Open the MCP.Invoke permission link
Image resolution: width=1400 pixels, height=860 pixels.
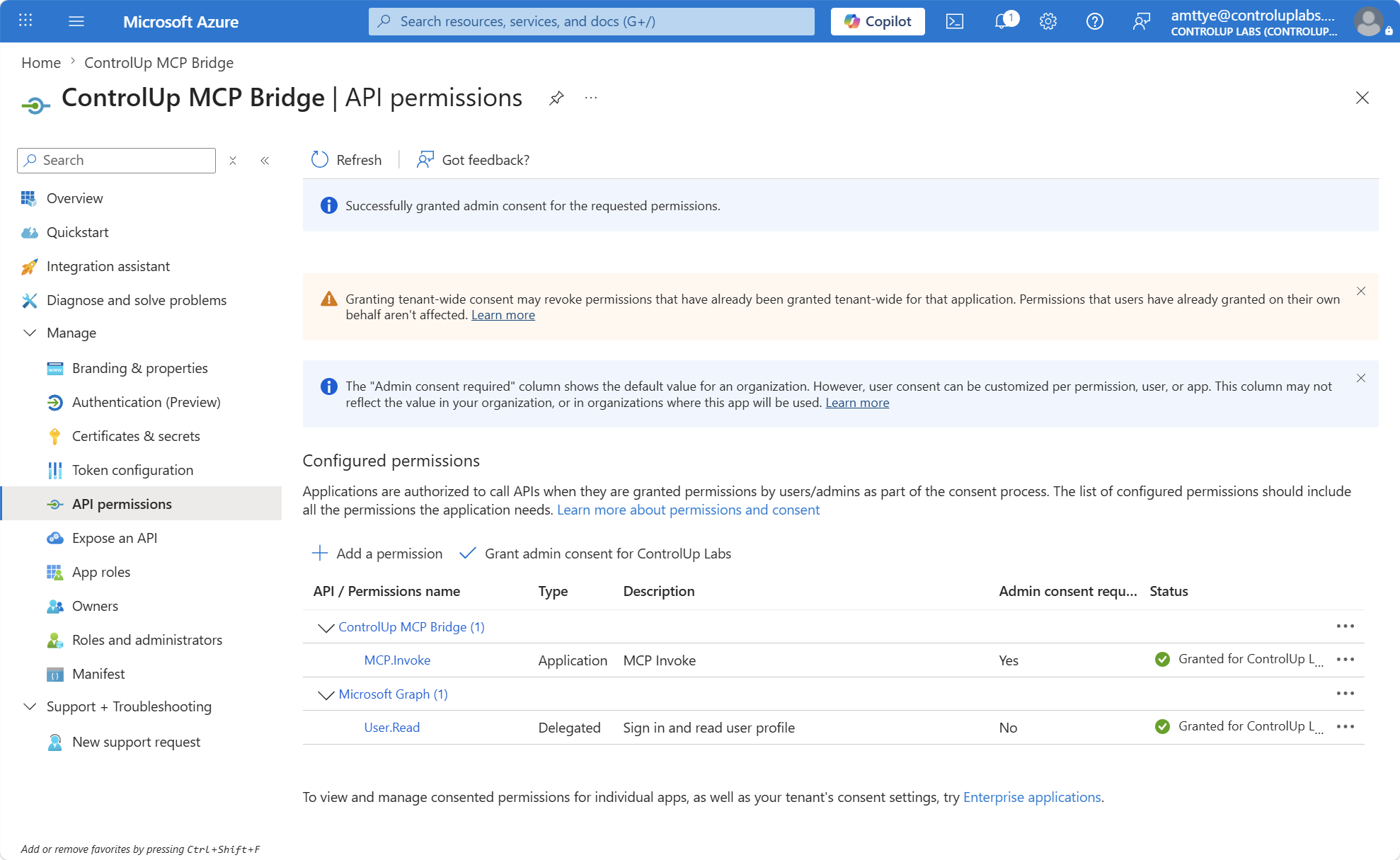[397, 660]
